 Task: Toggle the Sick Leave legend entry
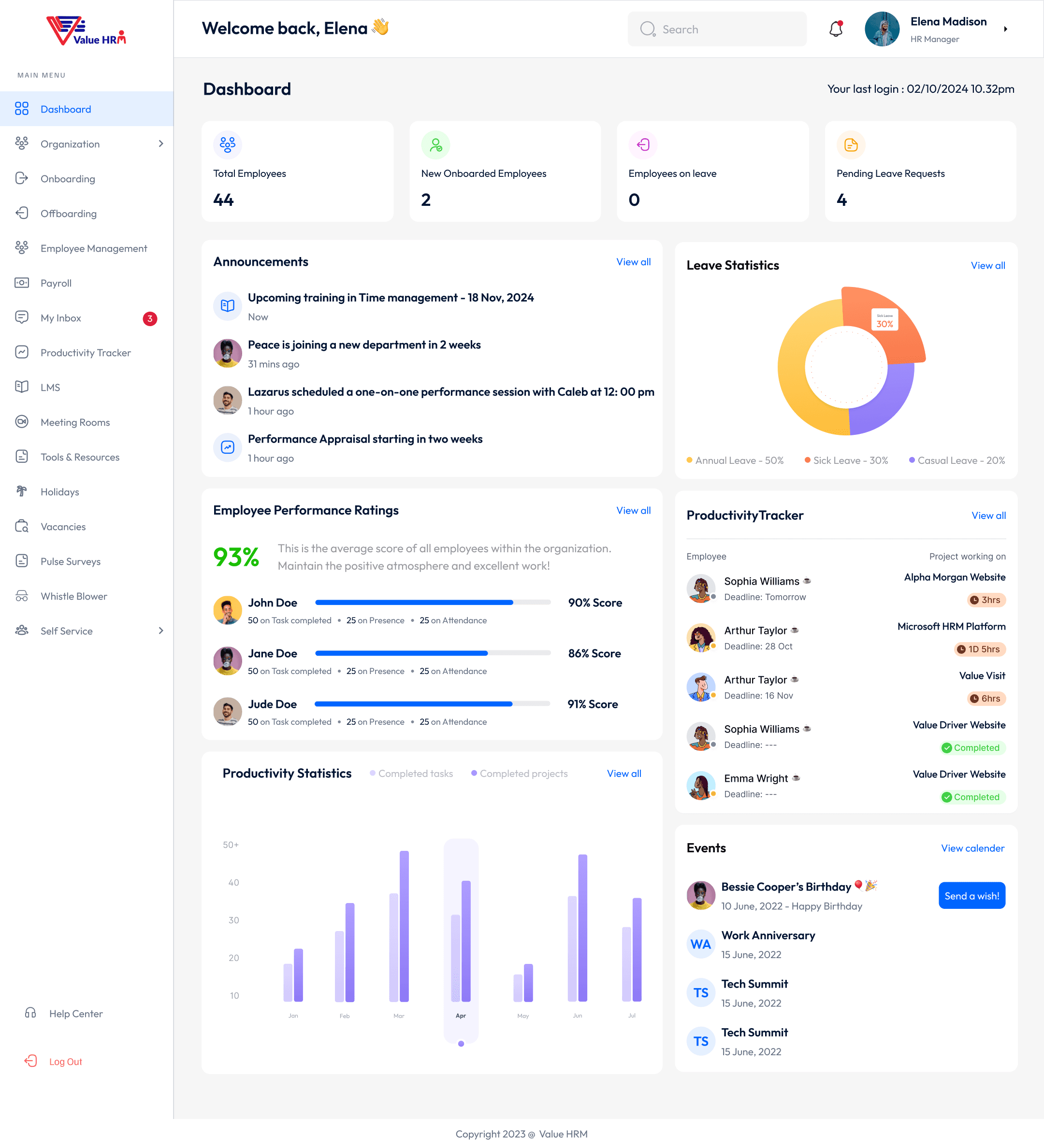pos(846,460)
